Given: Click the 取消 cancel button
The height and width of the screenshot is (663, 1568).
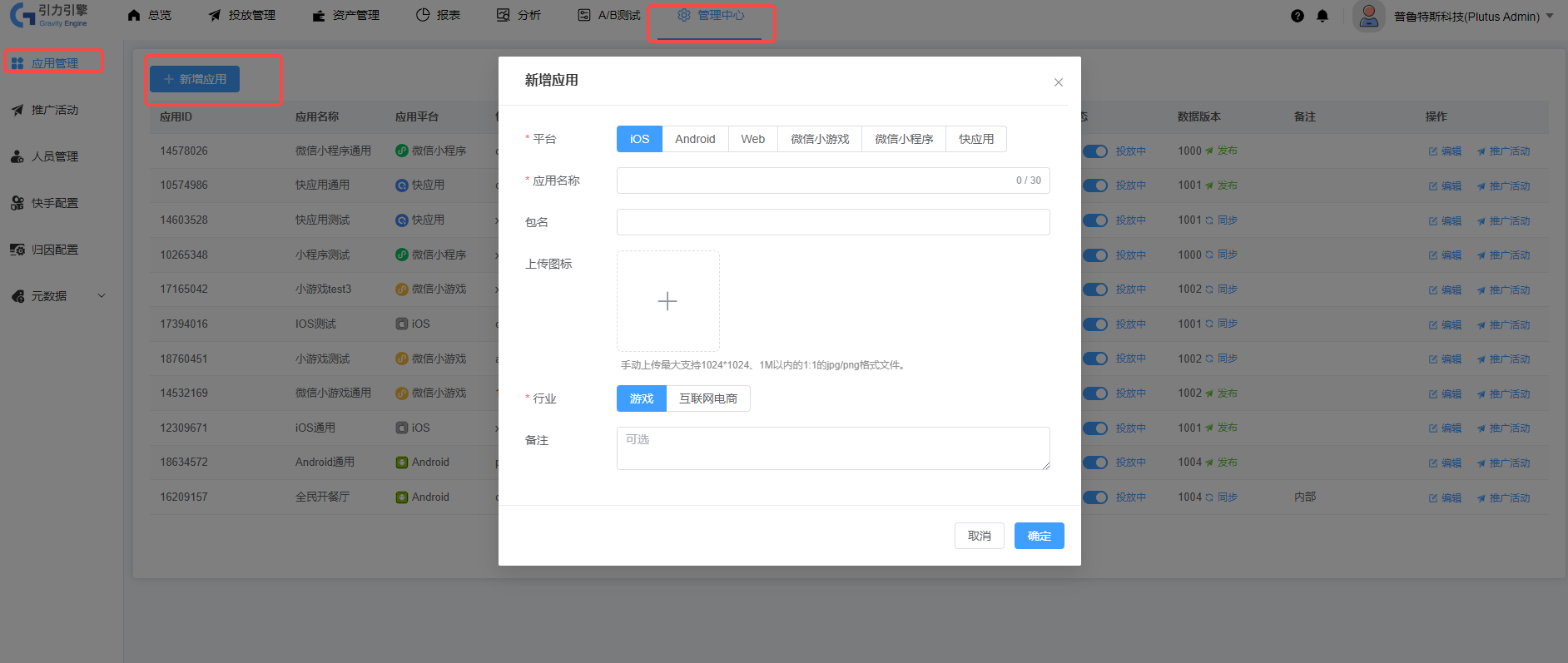Looking at the screenshot, I should click(979, 536).
